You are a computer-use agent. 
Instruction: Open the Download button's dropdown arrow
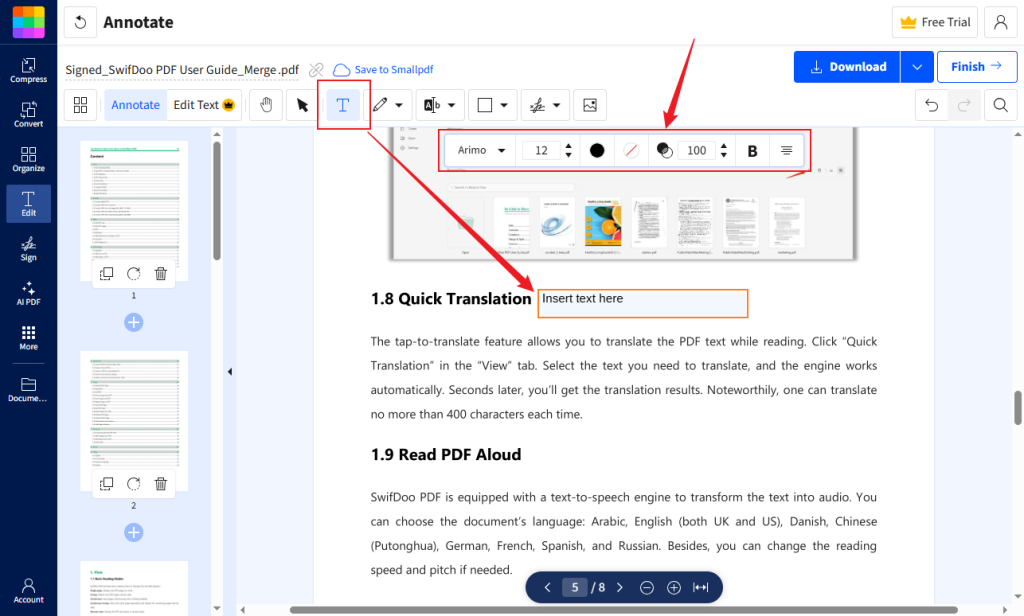pos(917,66)
